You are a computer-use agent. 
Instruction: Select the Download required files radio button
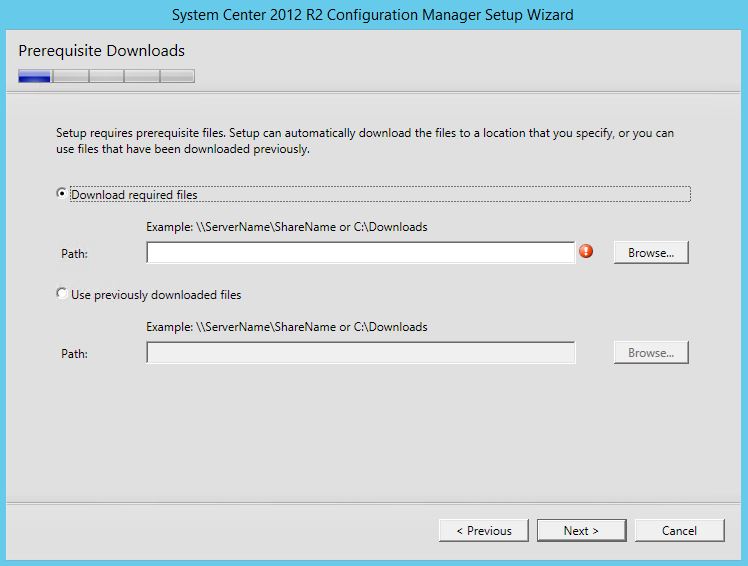click(x=63, y=194)
